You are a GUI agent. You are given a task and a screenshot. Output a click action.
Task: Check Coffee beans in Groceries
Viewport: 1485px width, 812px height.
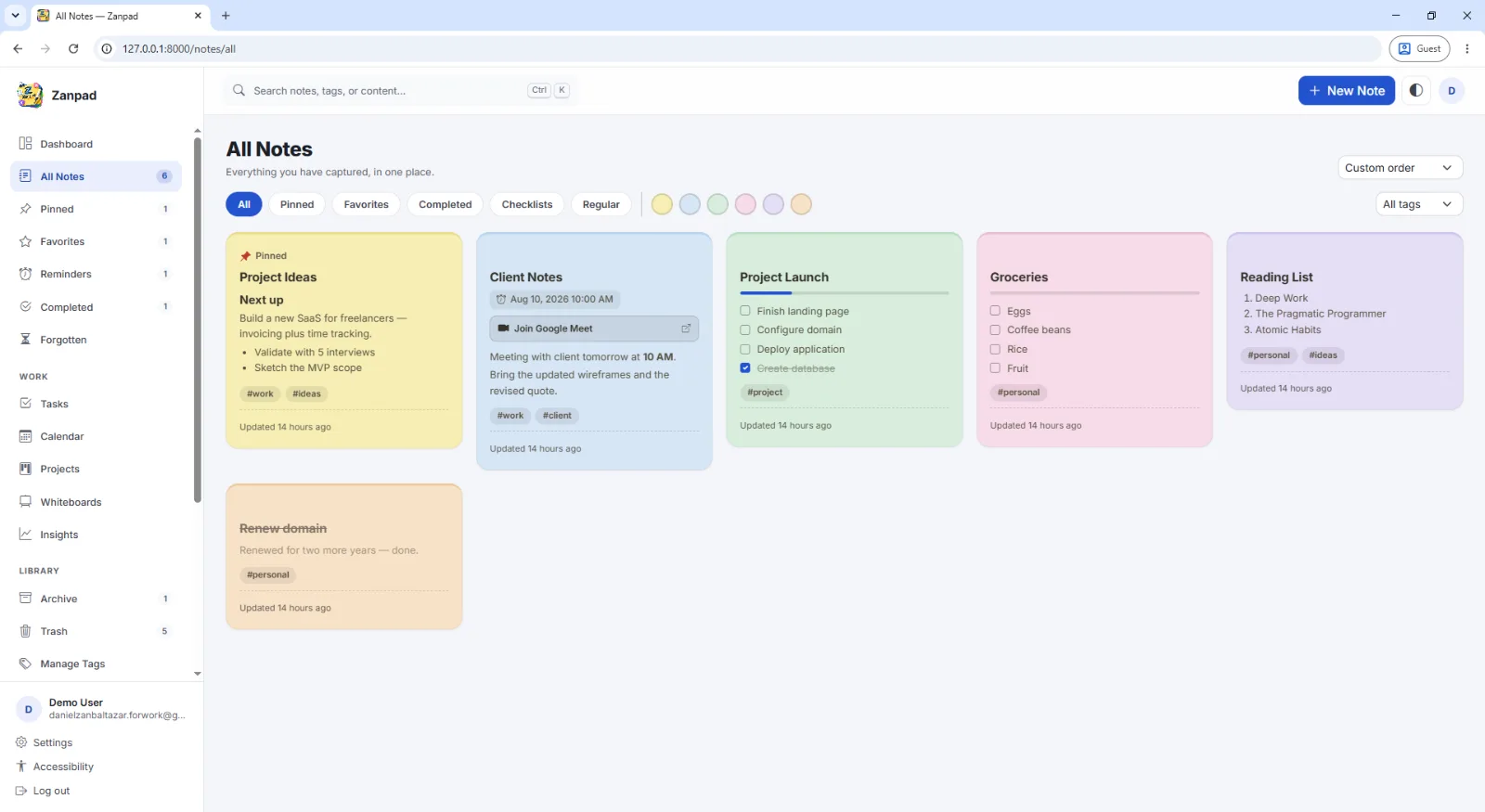click(995, 329)
